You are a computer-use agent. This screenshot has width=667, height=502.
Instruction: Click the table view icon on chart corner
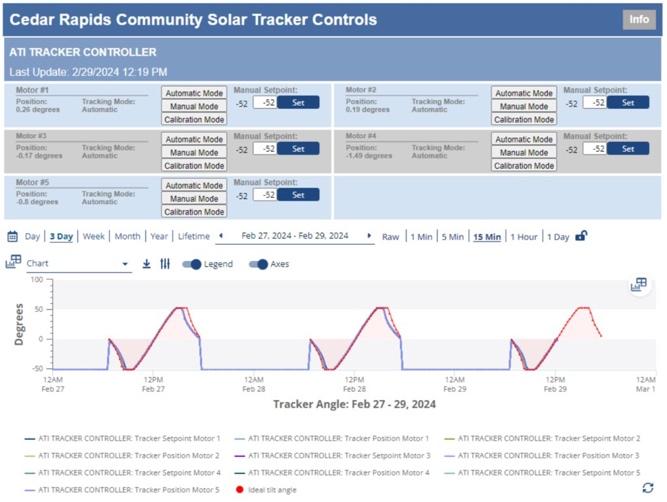point(638,285)
